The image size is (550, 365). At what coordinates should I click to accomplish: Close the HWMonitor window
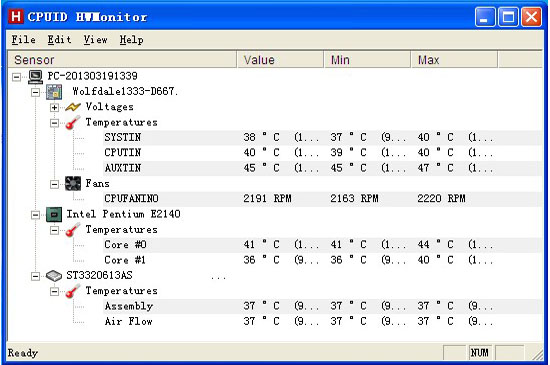(x=531, y=17)
